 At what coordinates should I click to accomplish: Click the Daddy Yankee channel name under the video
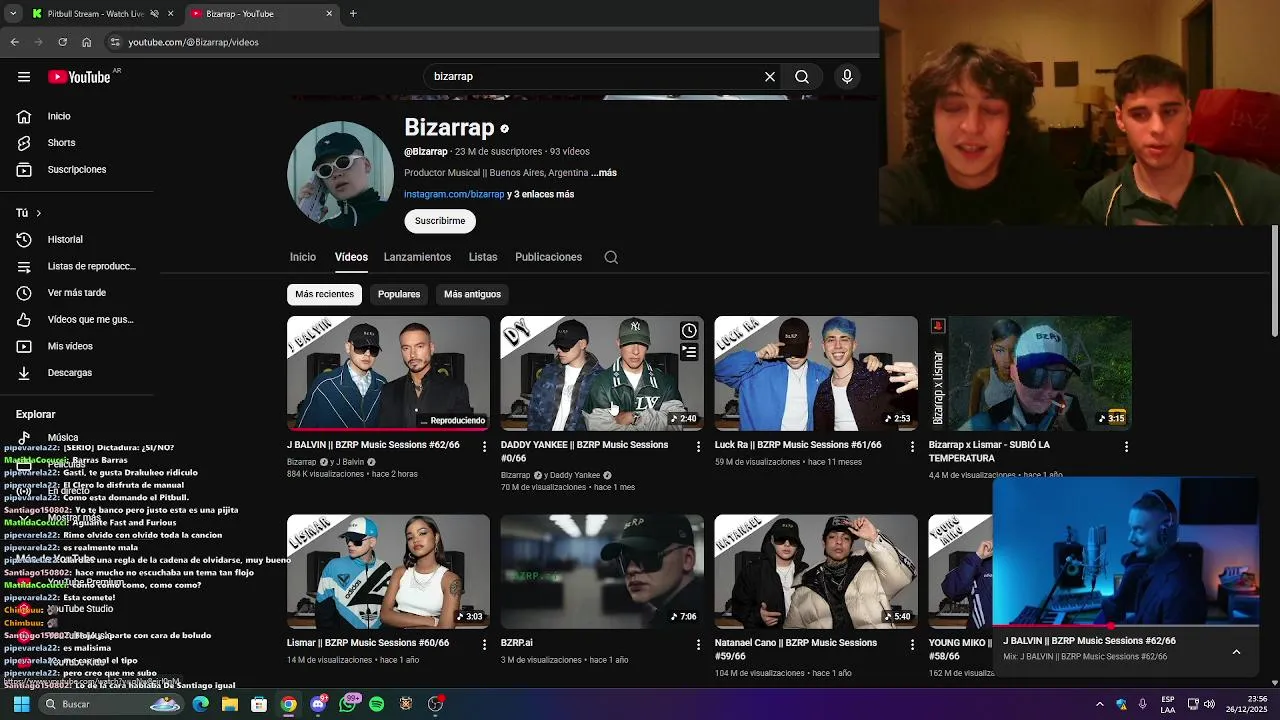575,475
